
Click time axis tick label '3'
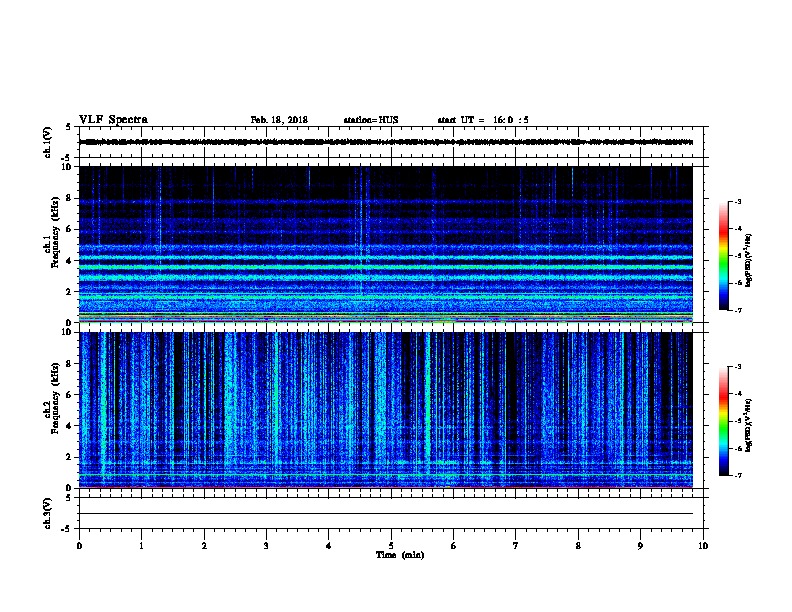(x=266, y=545)
